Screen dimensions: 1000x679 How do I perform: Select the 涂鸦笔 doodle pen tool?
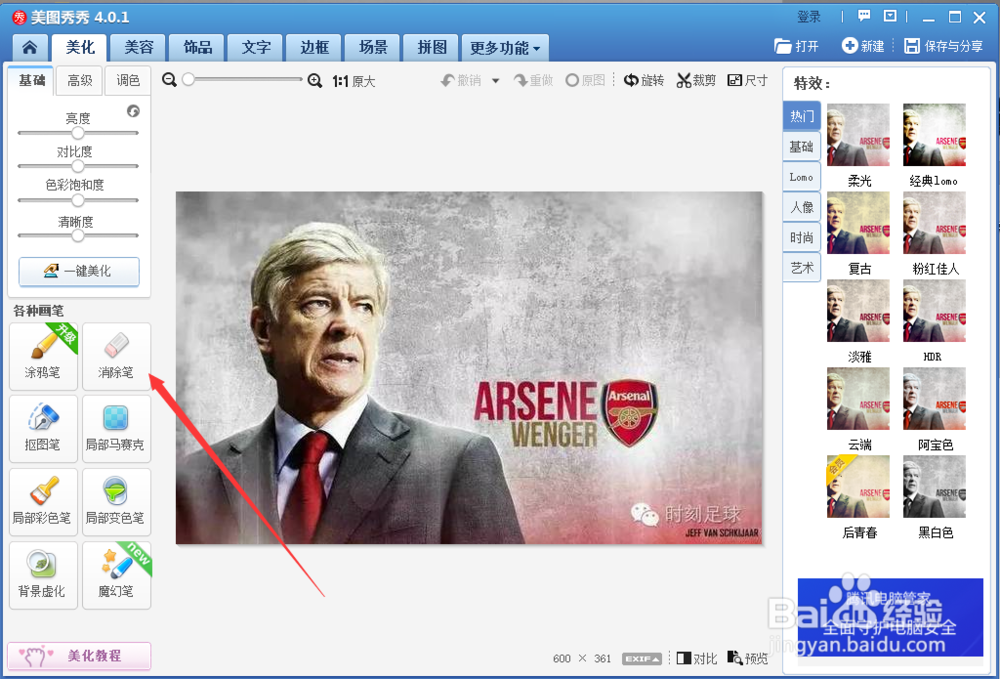click(43, 356)
